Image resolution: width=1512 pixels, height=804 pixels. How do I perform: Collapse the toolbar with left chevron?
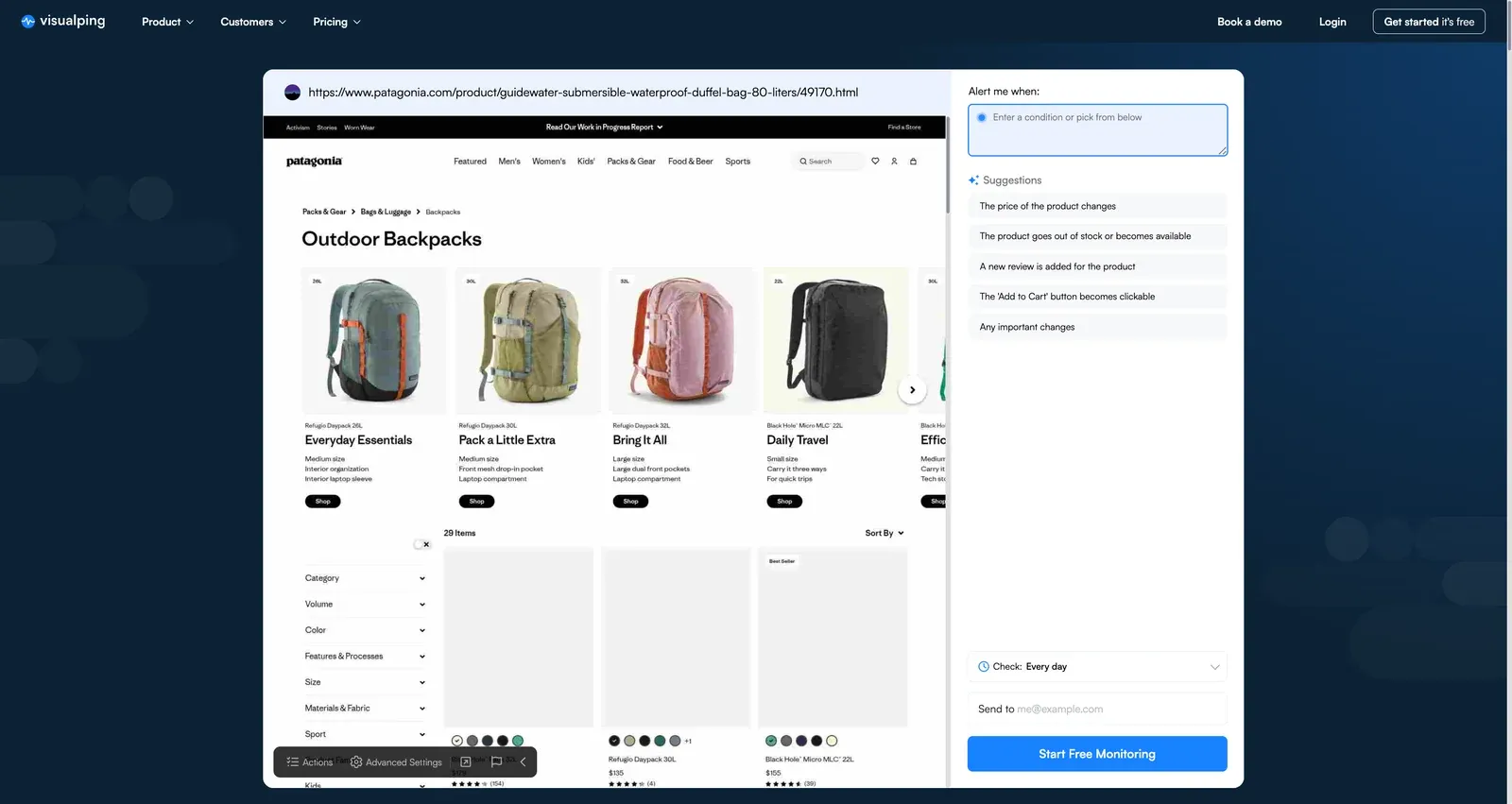pyautogui.click(x=523, y=762)
